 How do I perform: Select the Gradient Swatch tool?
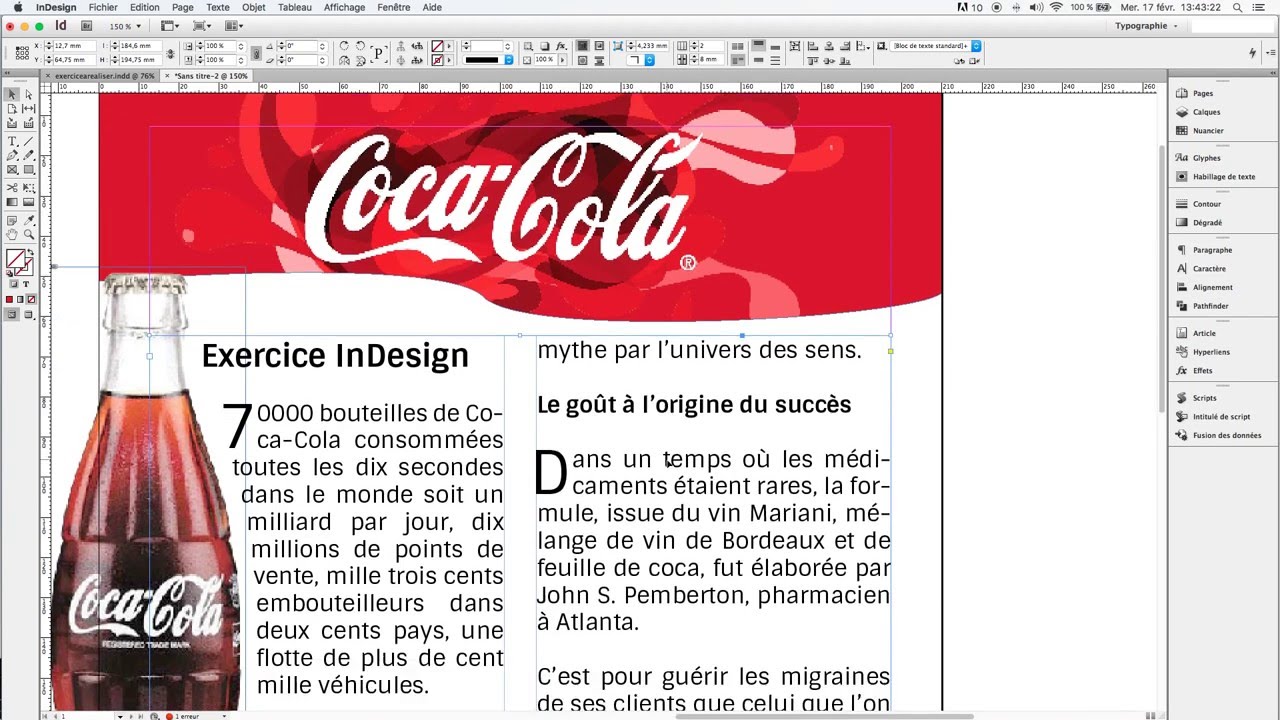[x=12, y=202]
